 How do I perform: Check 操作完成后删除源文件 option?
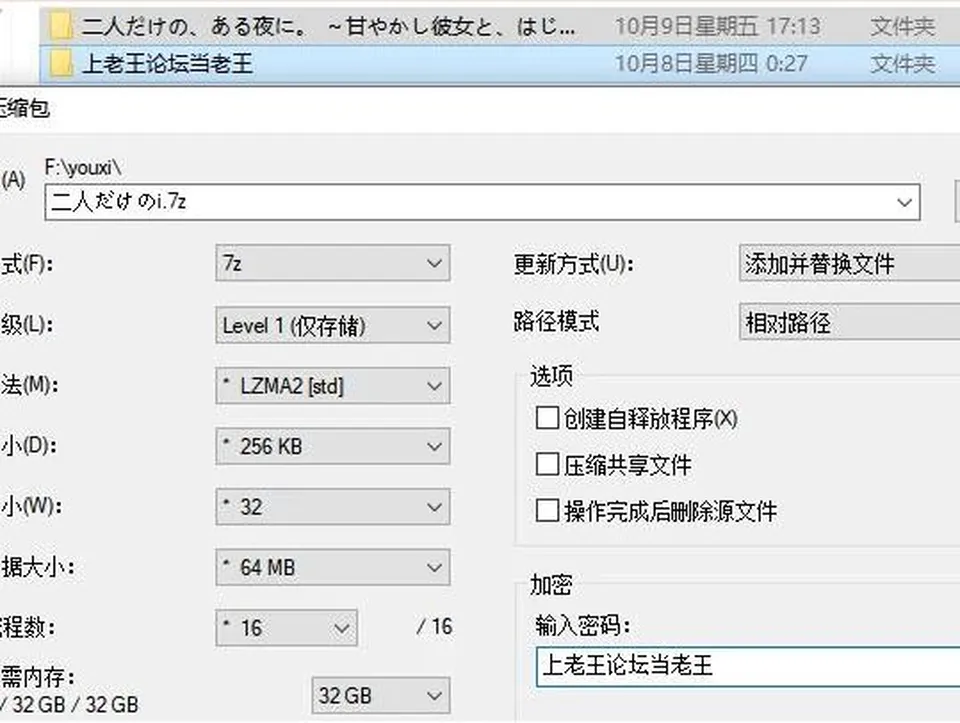click(547, 510)
